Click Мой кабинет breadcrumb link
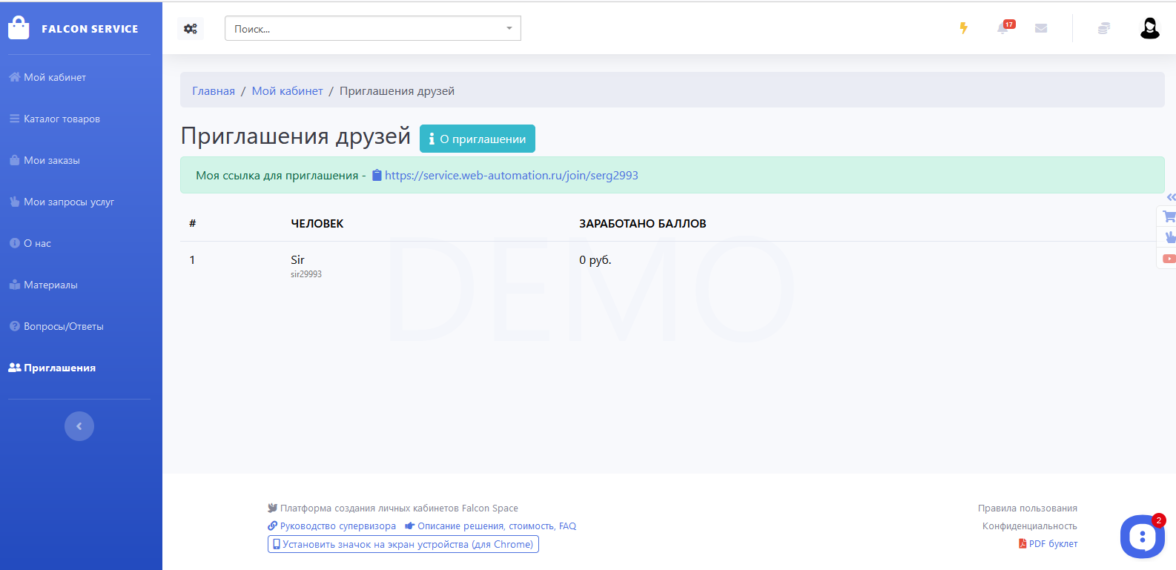 (287, 91)
